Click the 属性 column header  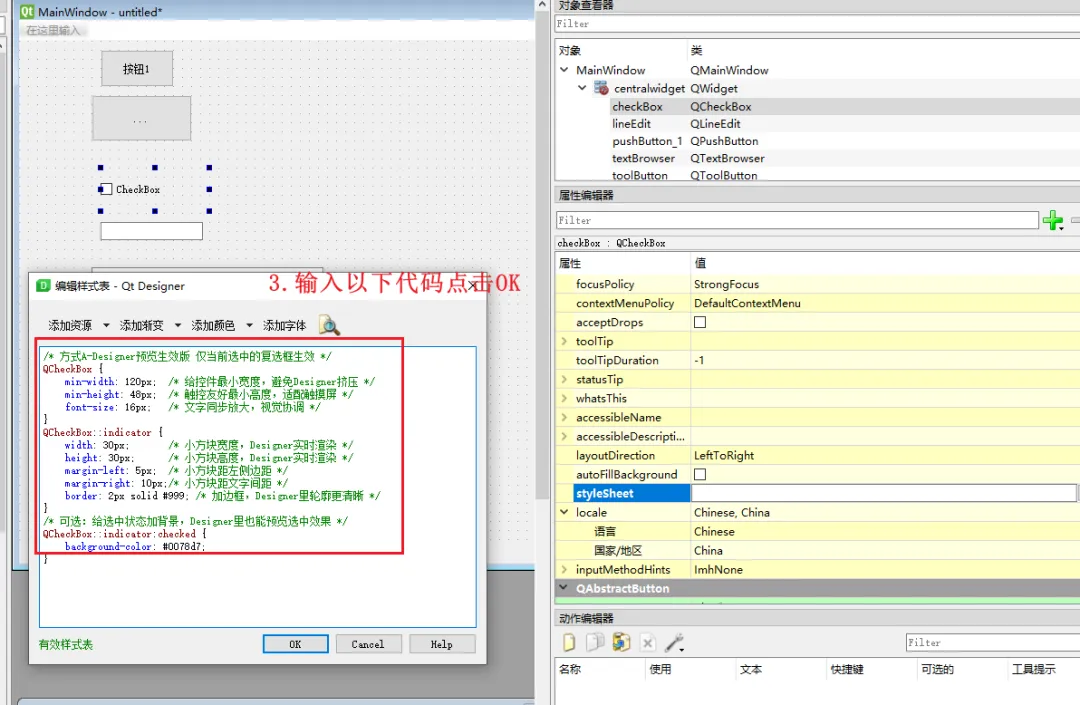click(x=570, y=263)
